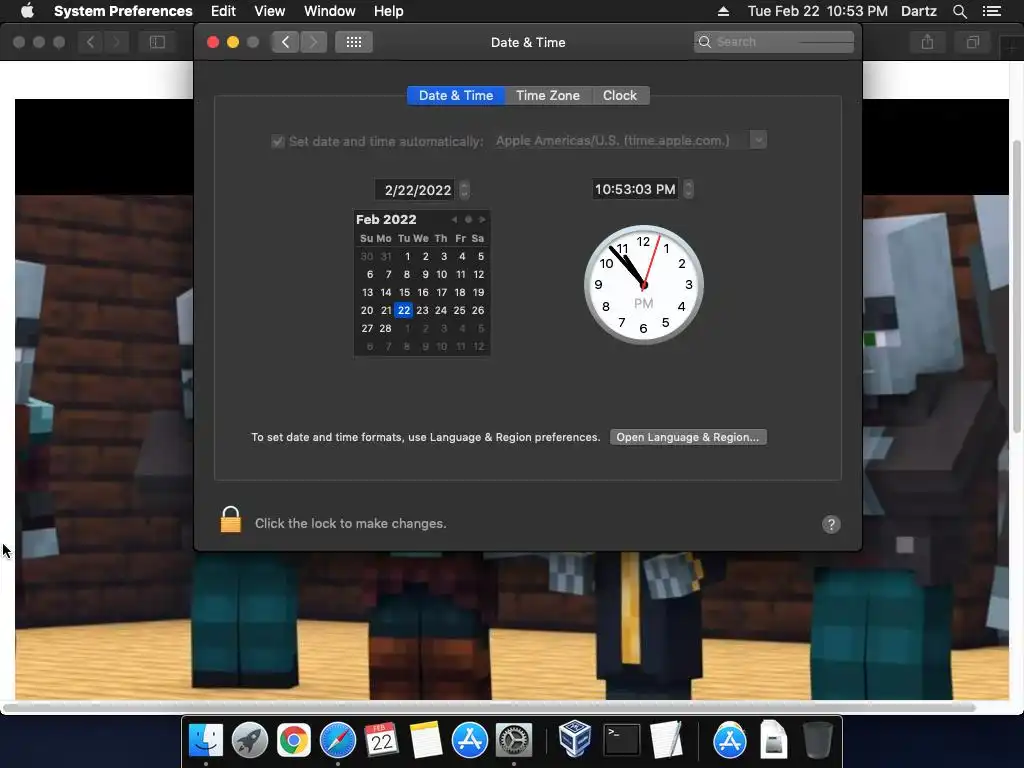Click the time stepper arrows

click(x=688, y=189)
